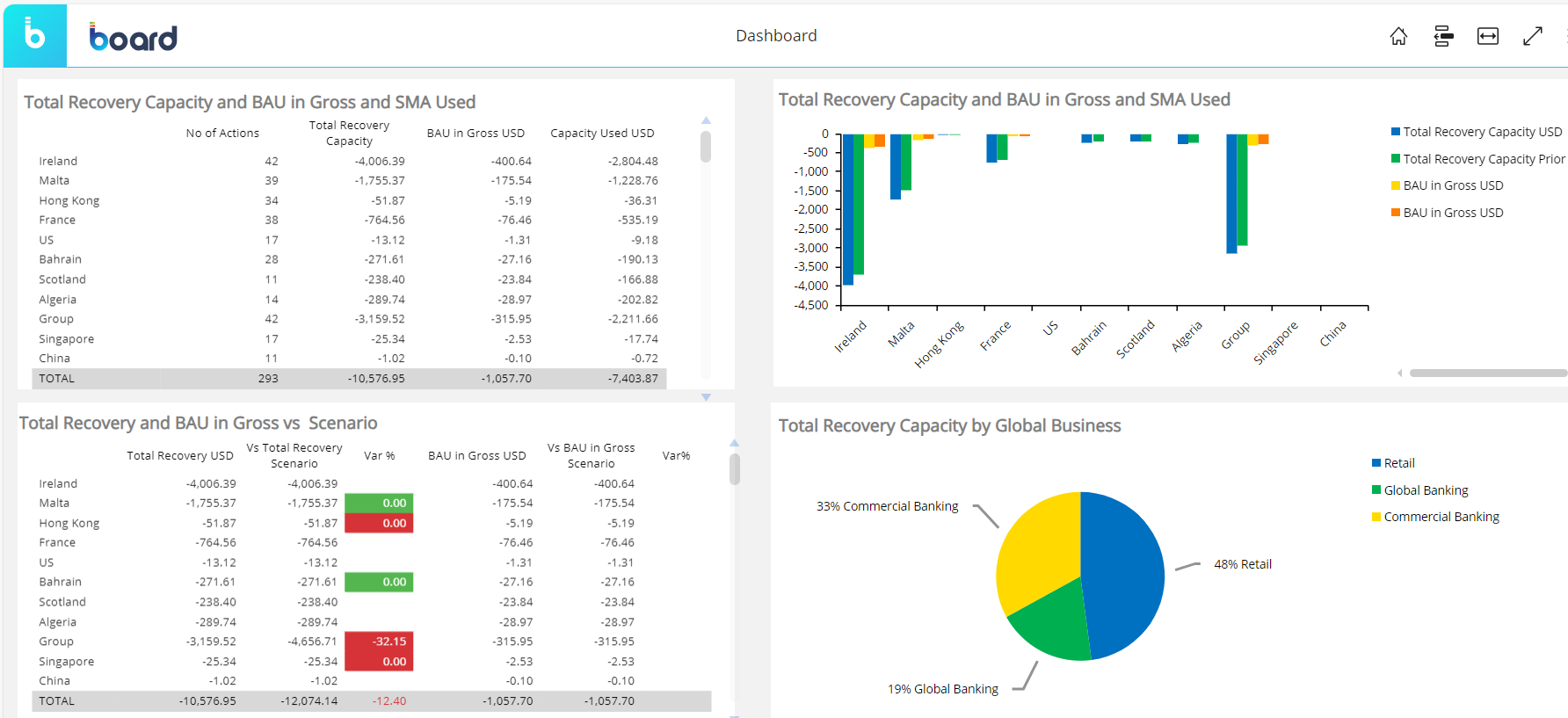
Task: Toggle the yellow BAU in Gross USD legend swatch
Action: 1396,185
